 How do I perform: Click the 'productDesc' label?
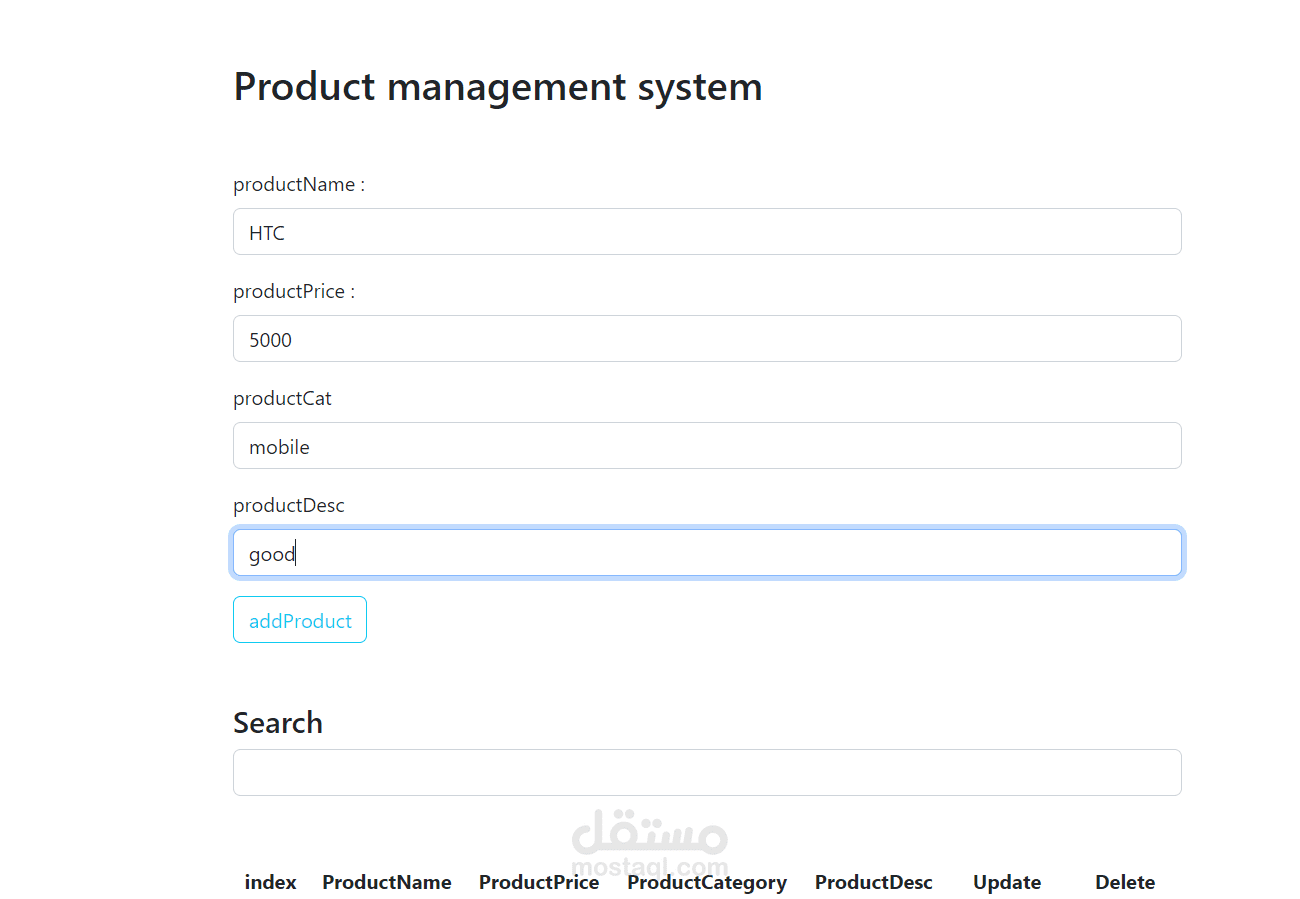(x=289, y=506)
